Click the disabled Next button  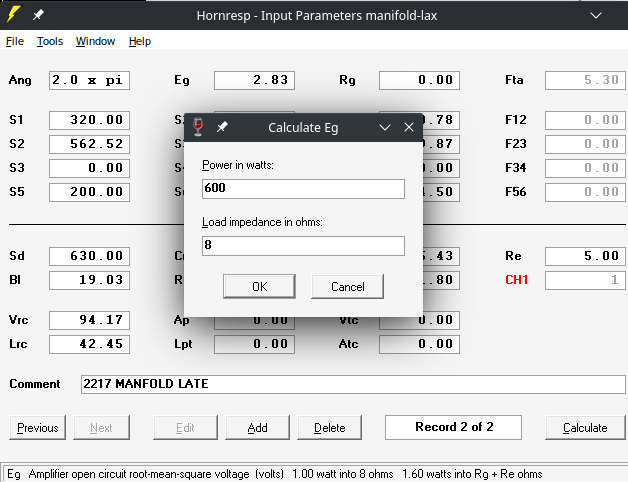click(101, 428)
